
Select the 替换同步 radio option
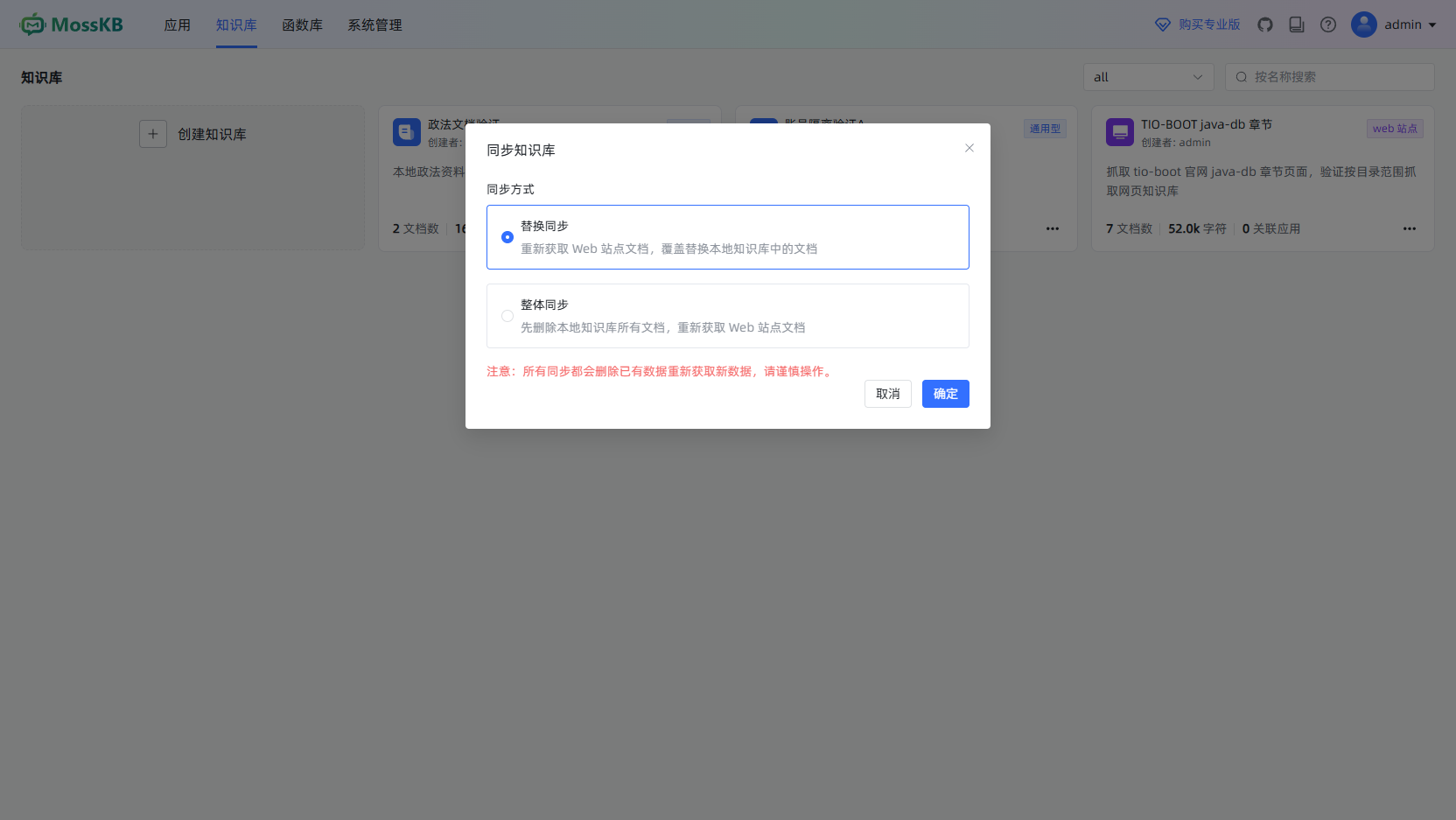[507, 237]
